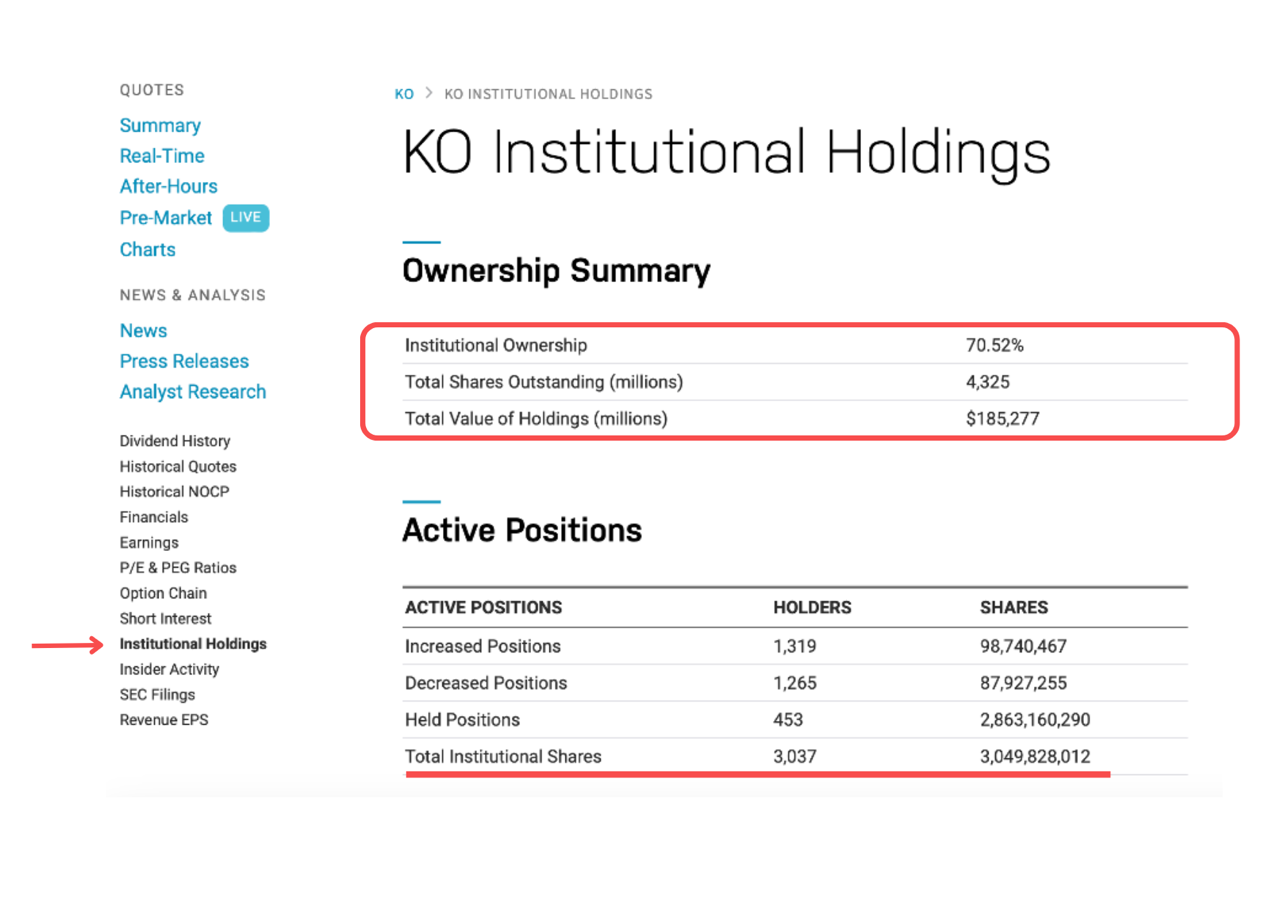Click Institutional Holdings sidebar item
Image resolution: width=1282 pixels, height=906 pixels.
click(193, 644)
